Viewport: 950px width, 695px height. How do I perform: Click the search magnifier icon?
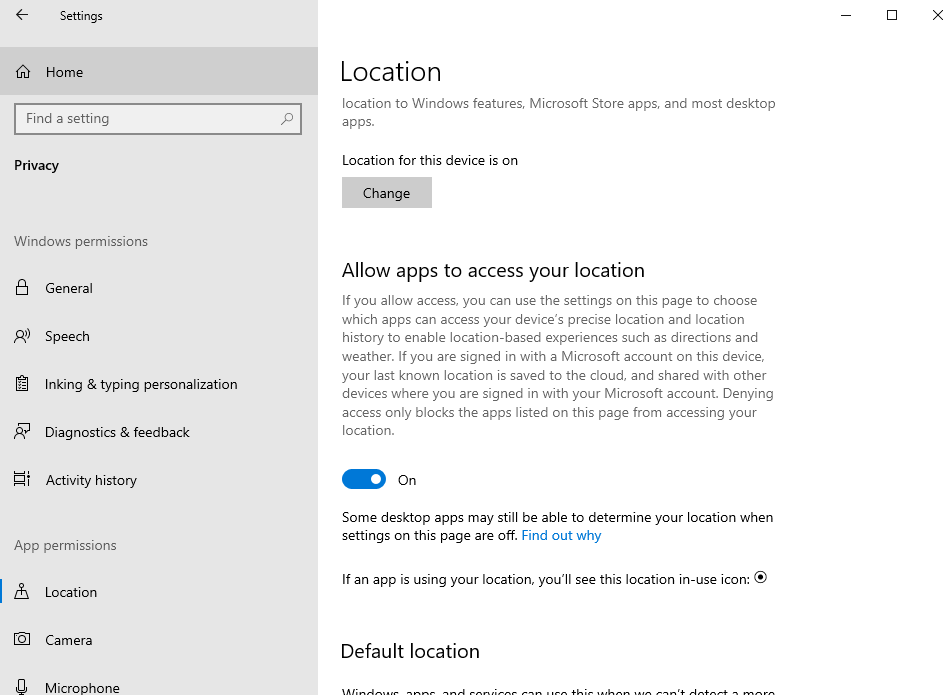coord(287,119)
